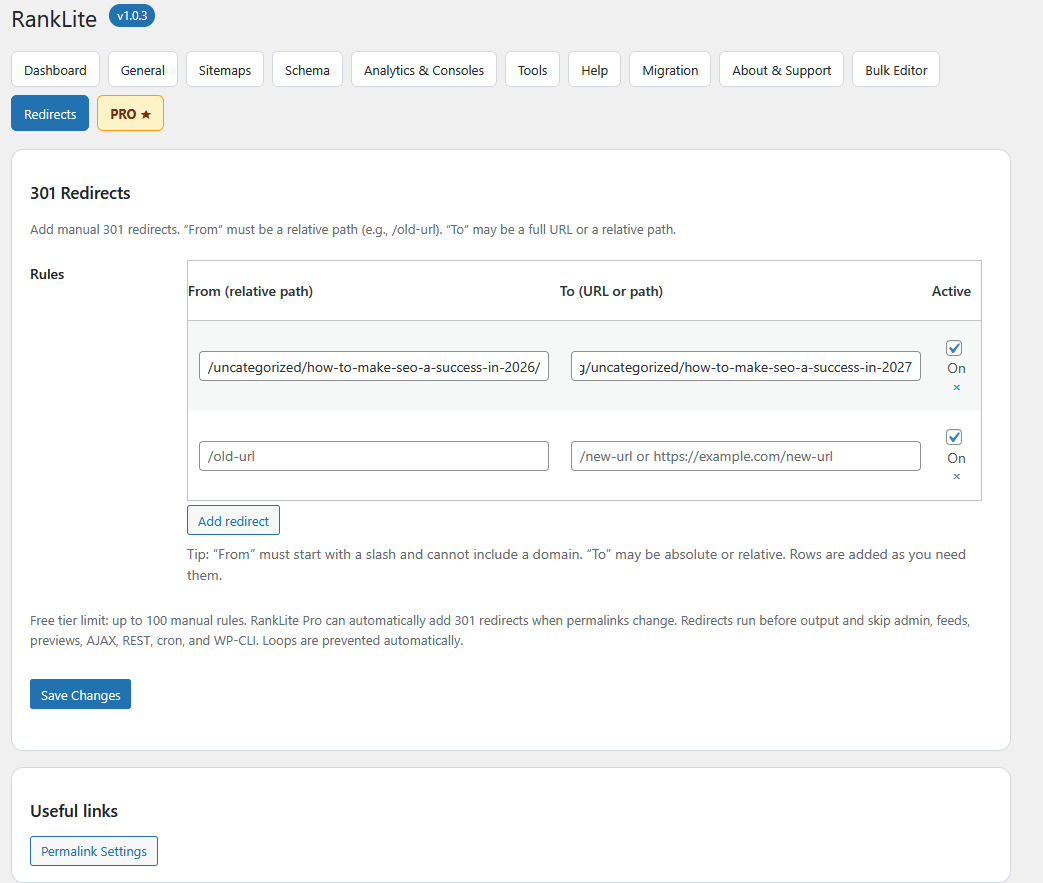Image resolution: width=1043 pixels, height=883 pixels.
Task: Select the Redirects tab
Action: [50, 114]
